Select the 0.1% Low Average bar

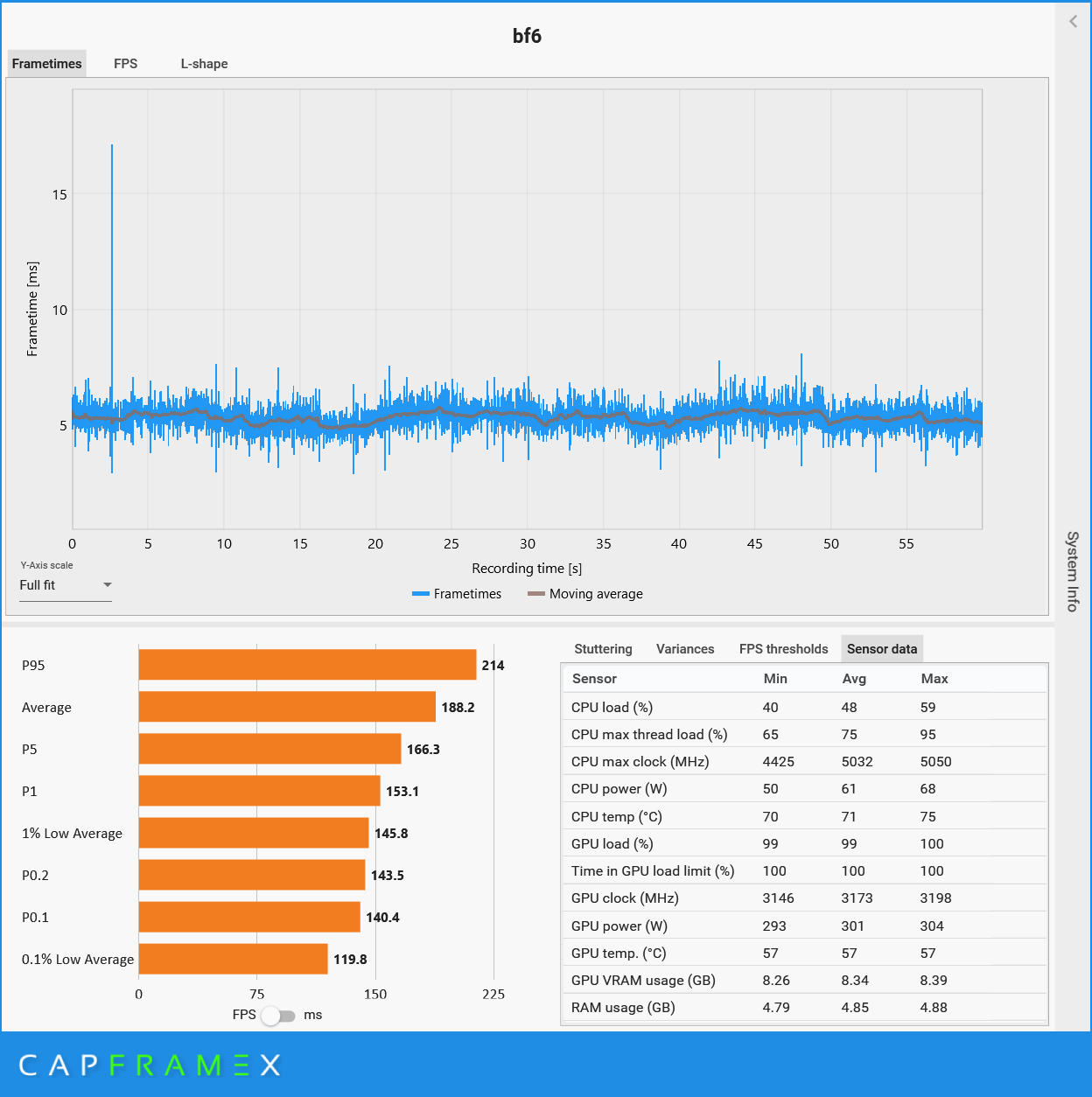click(233, 959)
